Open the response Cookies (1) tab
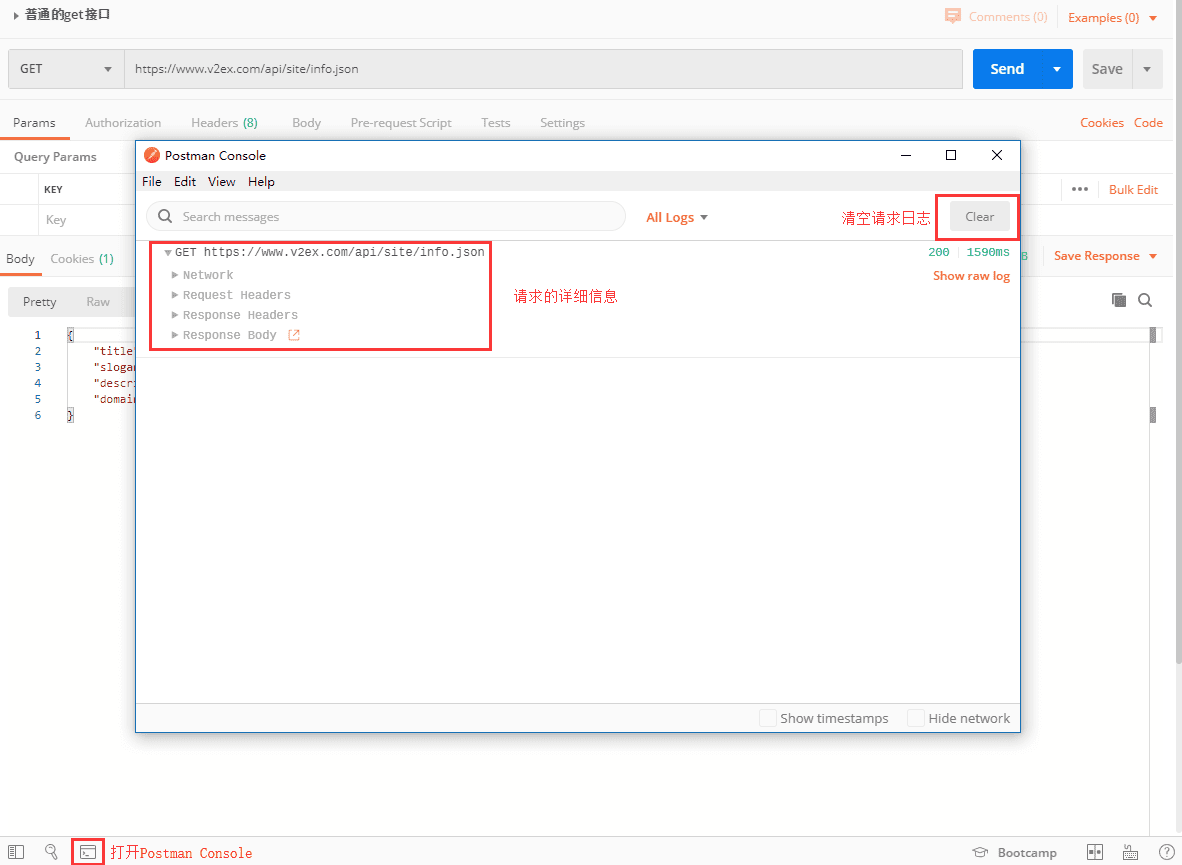This screenshot has width=1182, height=865. (82, 259)
